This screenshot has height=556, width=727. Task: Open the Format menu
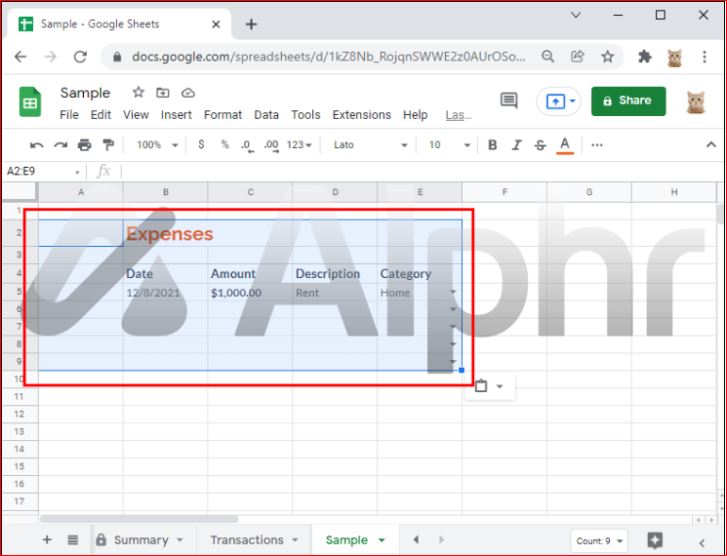[223, 115]
